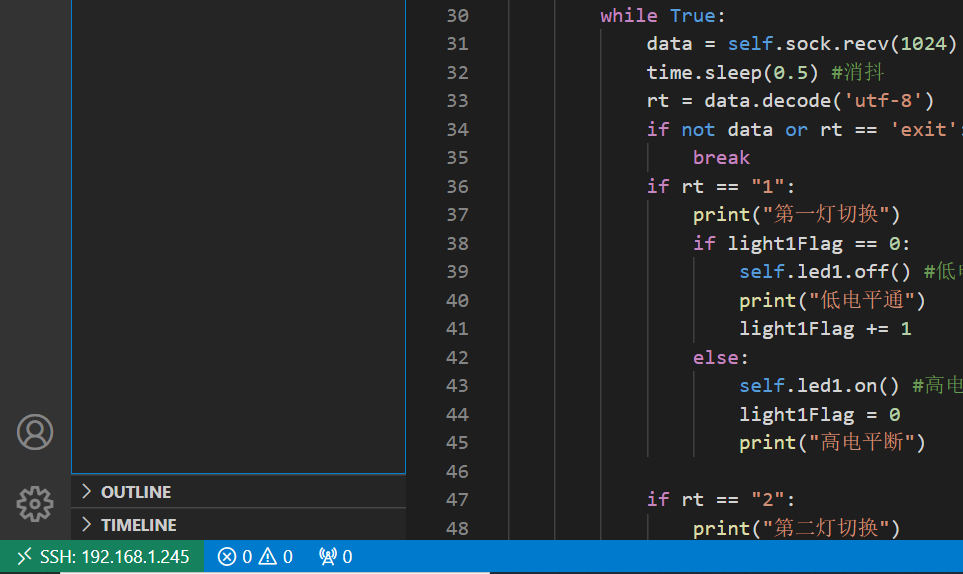Viewport: 963px width, 574px height.
Task: Click line number 35 in gutter
Action: coord(458,158)
